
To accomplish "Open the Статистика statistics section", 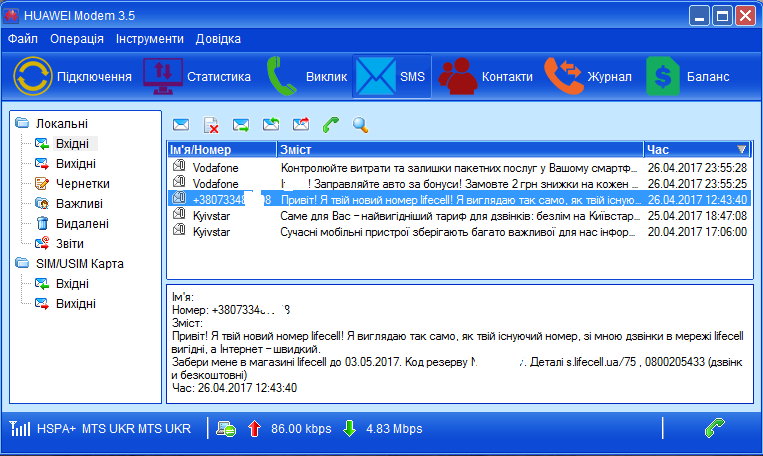I will pos(198,77).
